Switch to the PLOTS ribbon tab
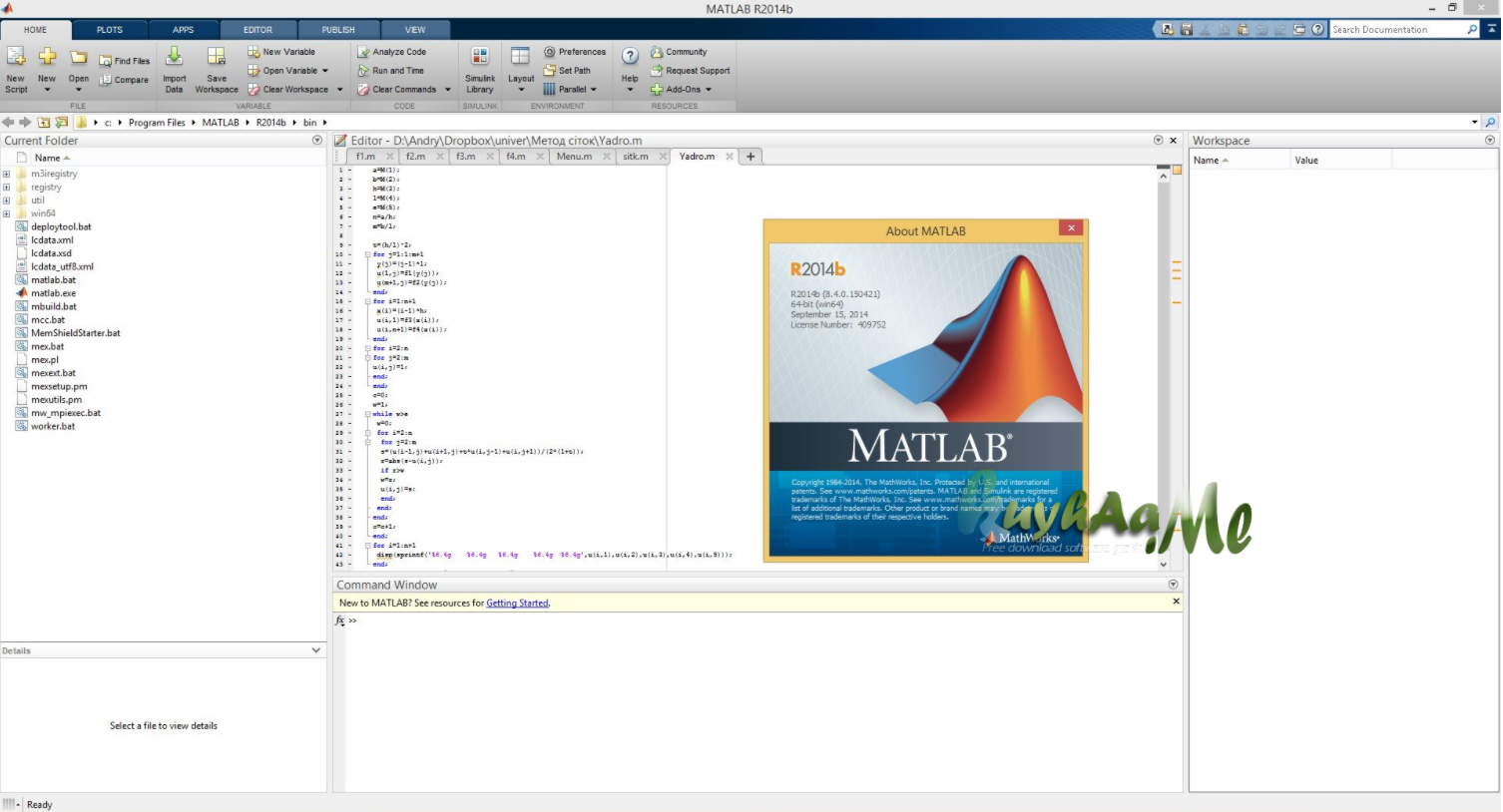1503x812 pixels. [110, 30]
